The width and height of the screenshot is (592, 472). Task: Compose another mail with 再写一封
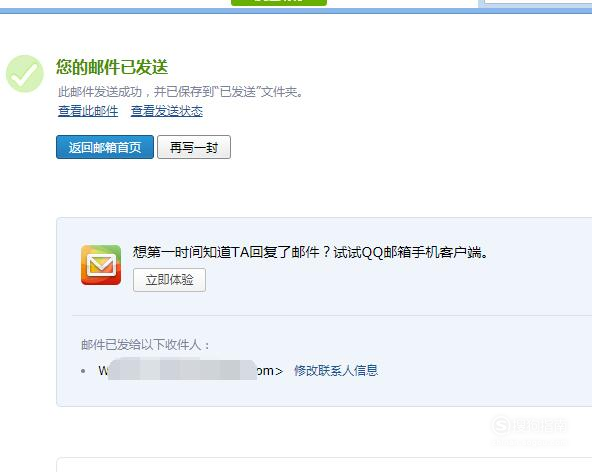coord(194,147)
